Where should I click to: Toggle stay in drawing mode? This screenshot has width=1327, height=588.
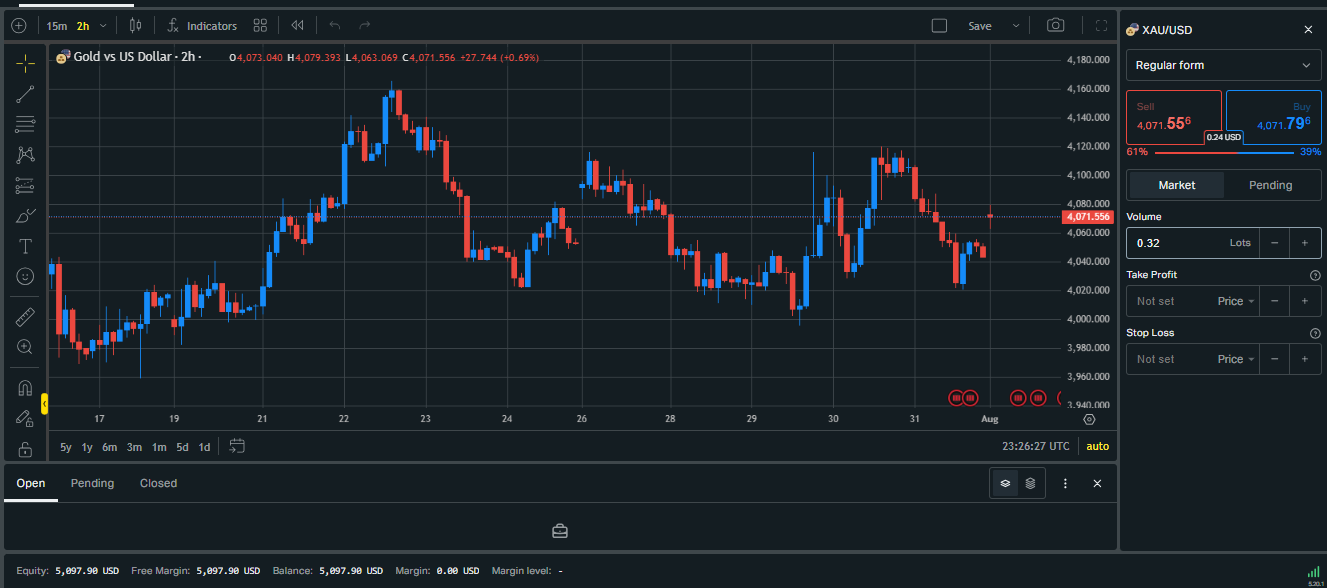tap(25, 418)
